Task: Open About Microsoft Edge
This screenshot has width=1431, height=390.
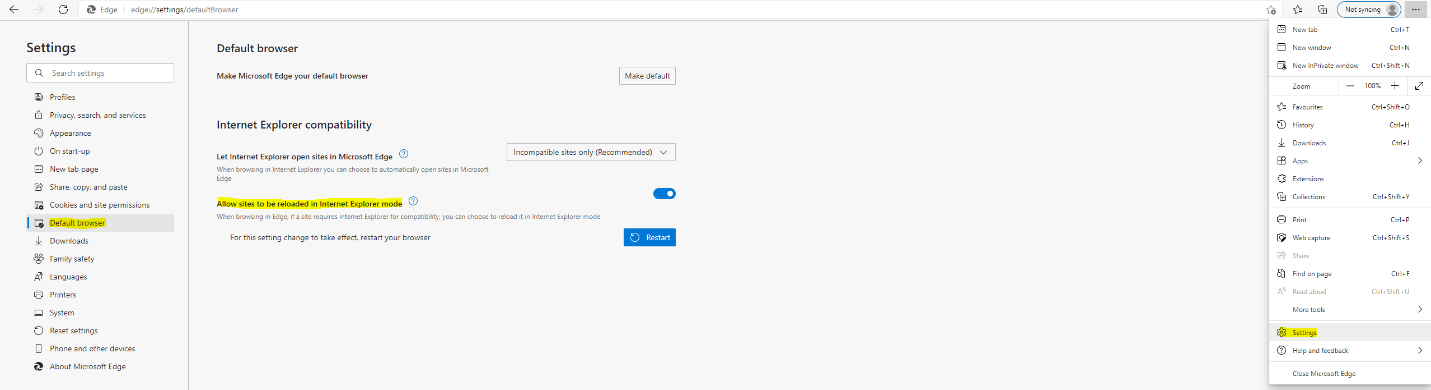Action: tap(100, 367)
